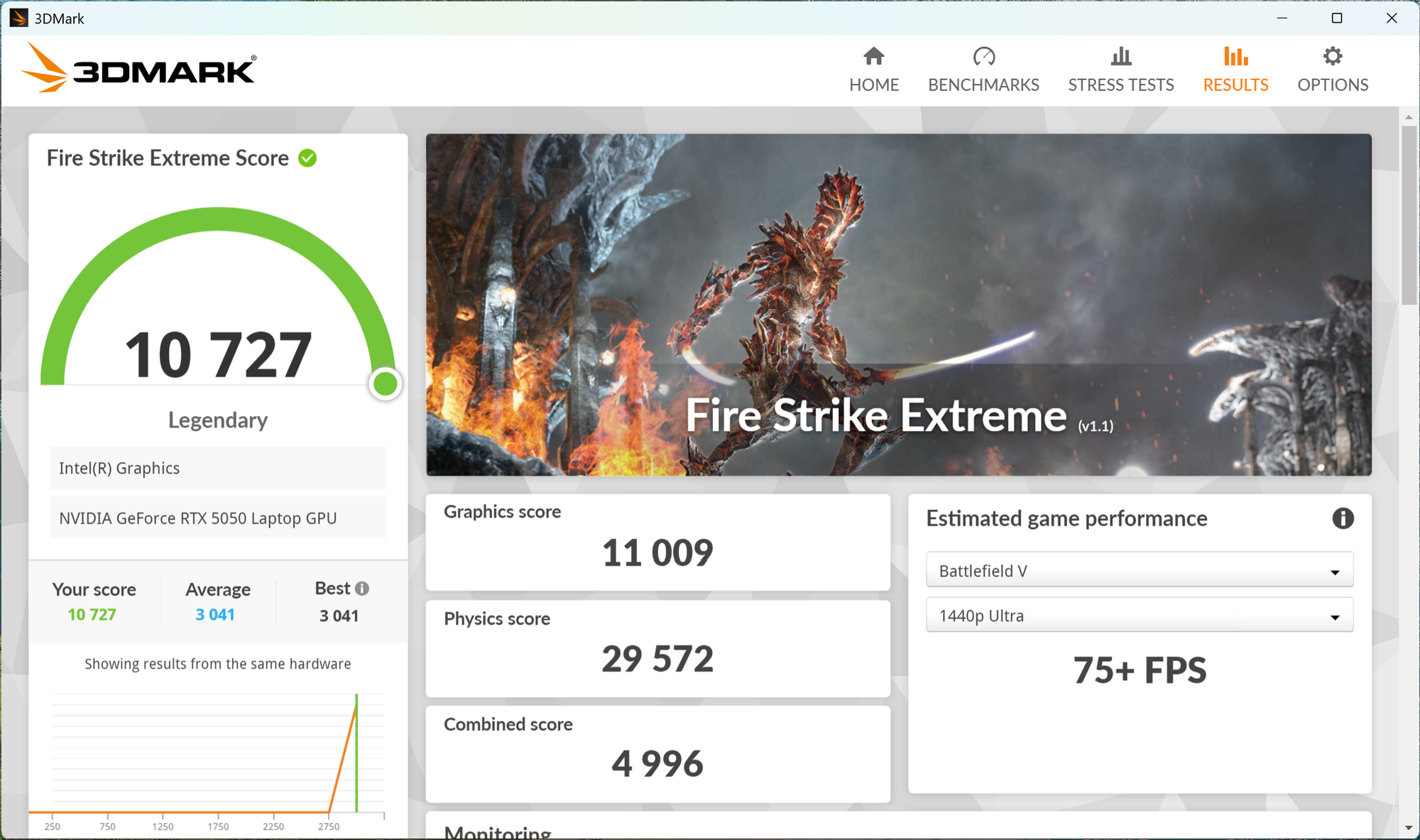This screenshot has height=840, width=1420.
Task: Click the NVIDIA GeForce RTX 5050 Laptop GPU entry
Action: point(218,518)
